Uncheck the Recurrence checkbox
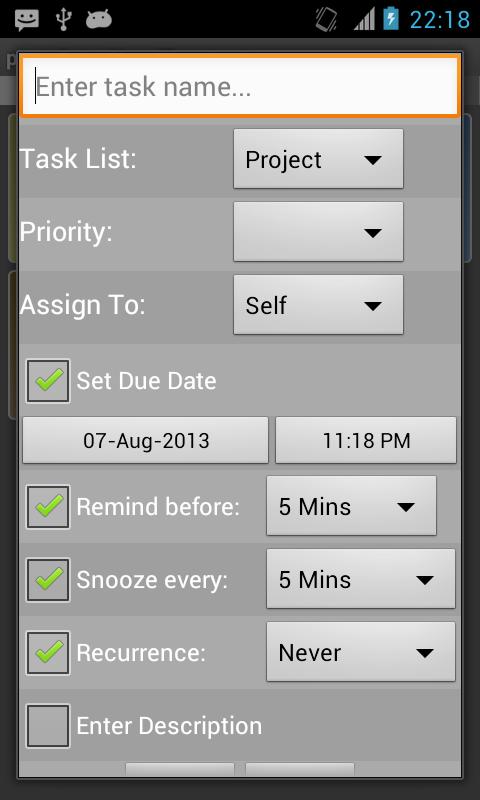The height and width of the screenshot is (800, 480). [48, 653]
